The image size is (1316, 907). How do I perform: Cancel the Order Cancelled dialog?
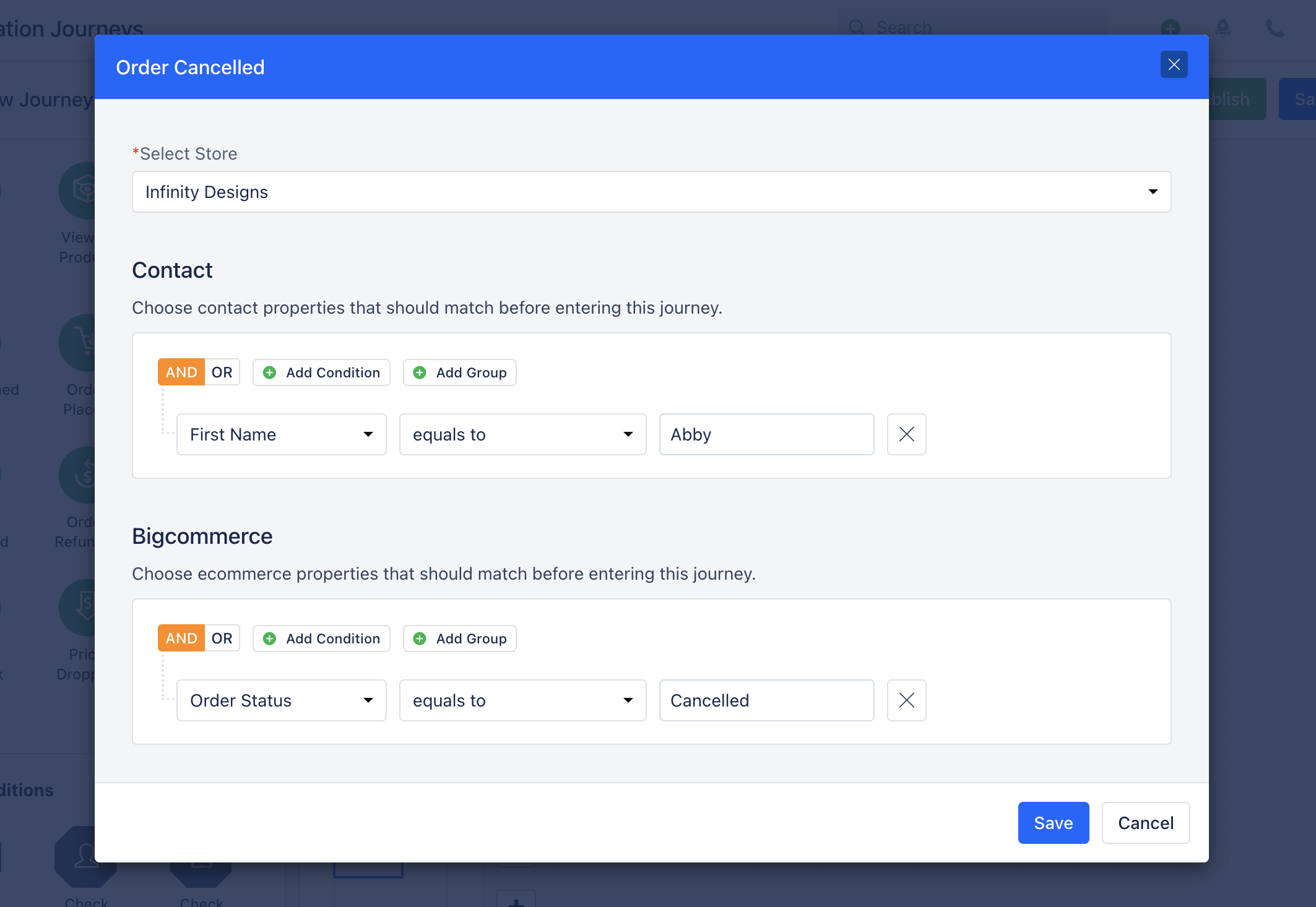click(x=1145, y=823)
